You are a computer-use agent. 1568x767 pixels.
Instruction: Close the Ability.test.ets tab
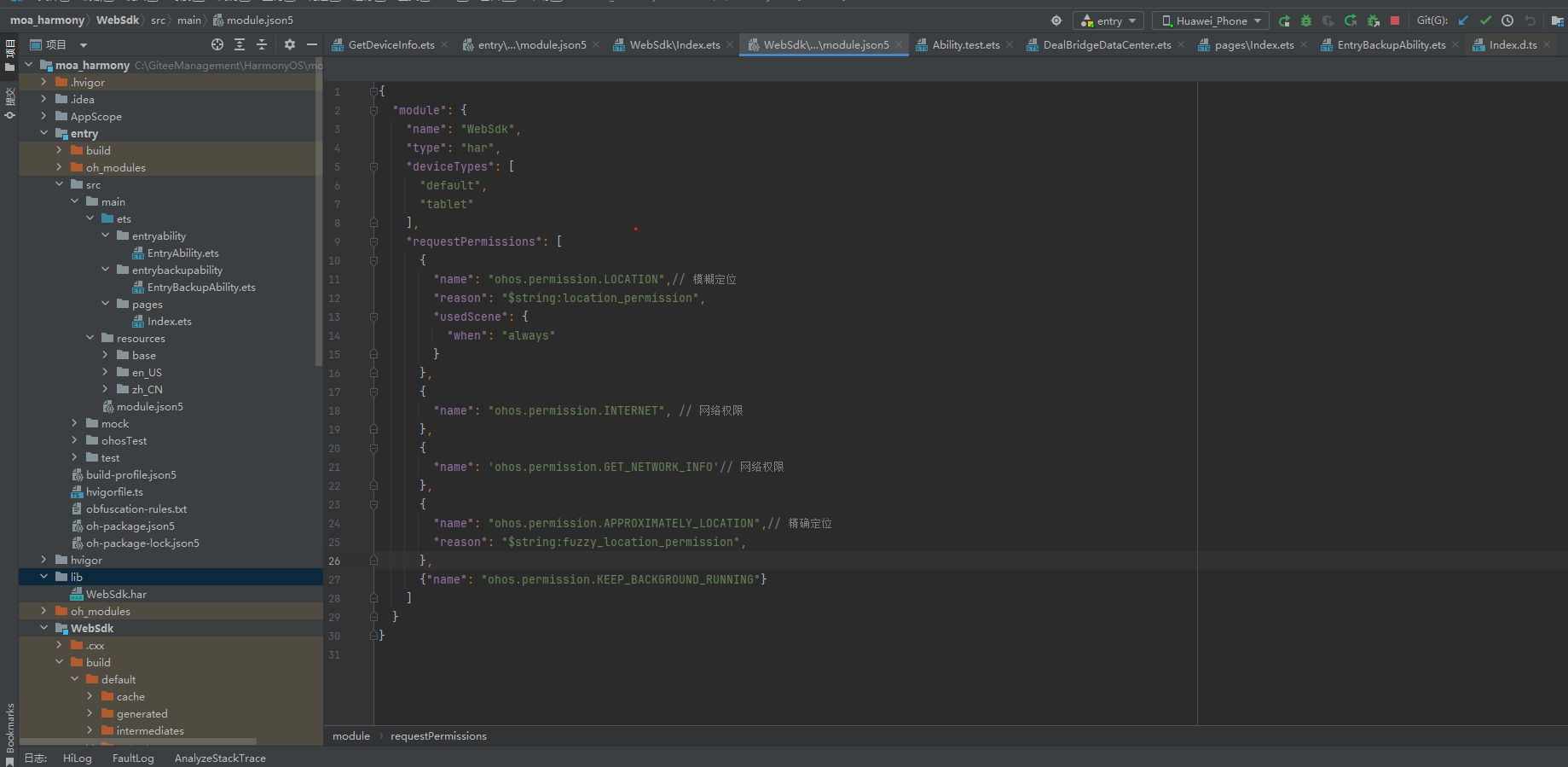(1010, 45)
